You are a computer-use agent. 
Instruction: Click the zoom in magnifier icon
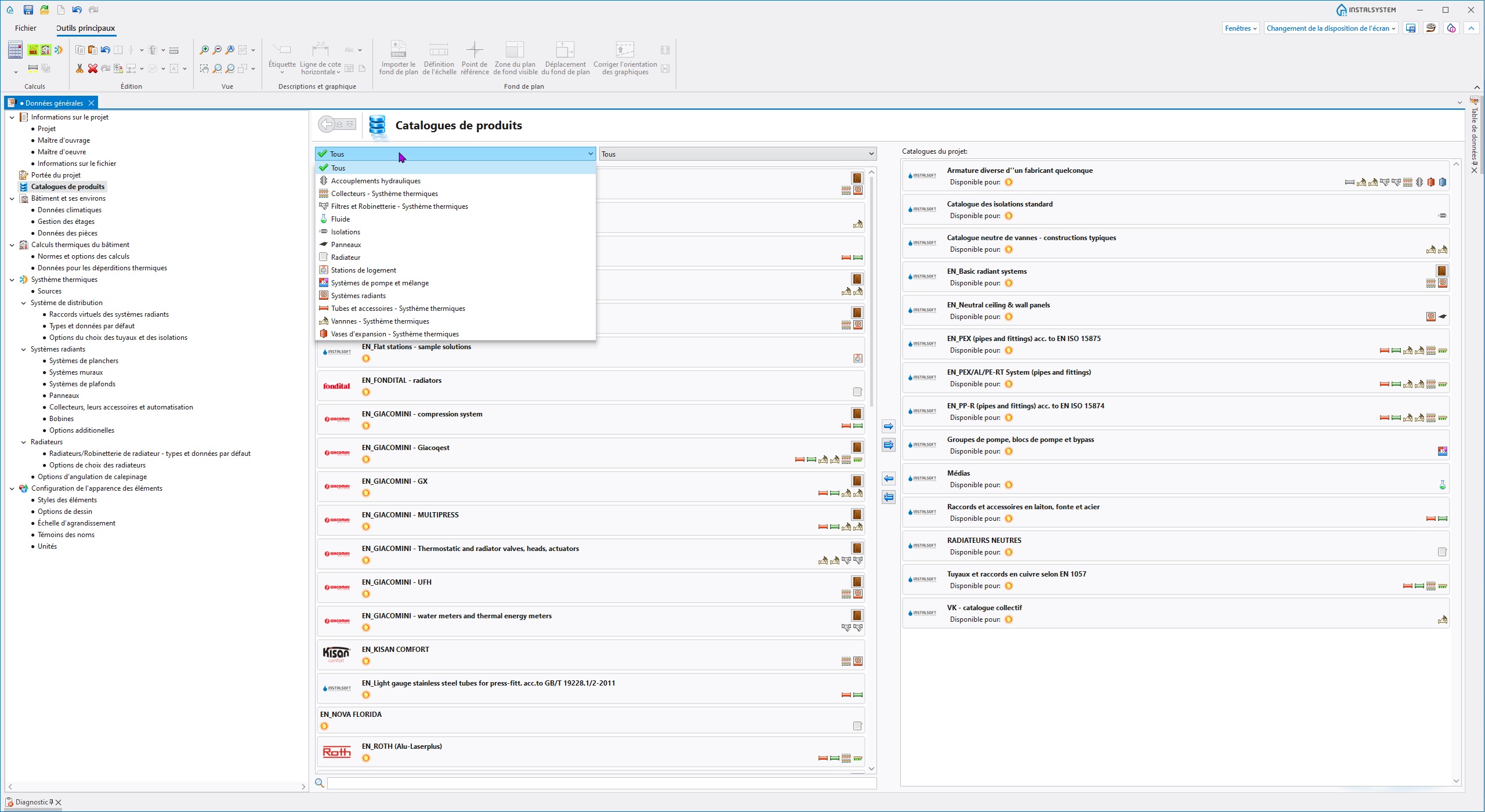[x=204, y=50]
